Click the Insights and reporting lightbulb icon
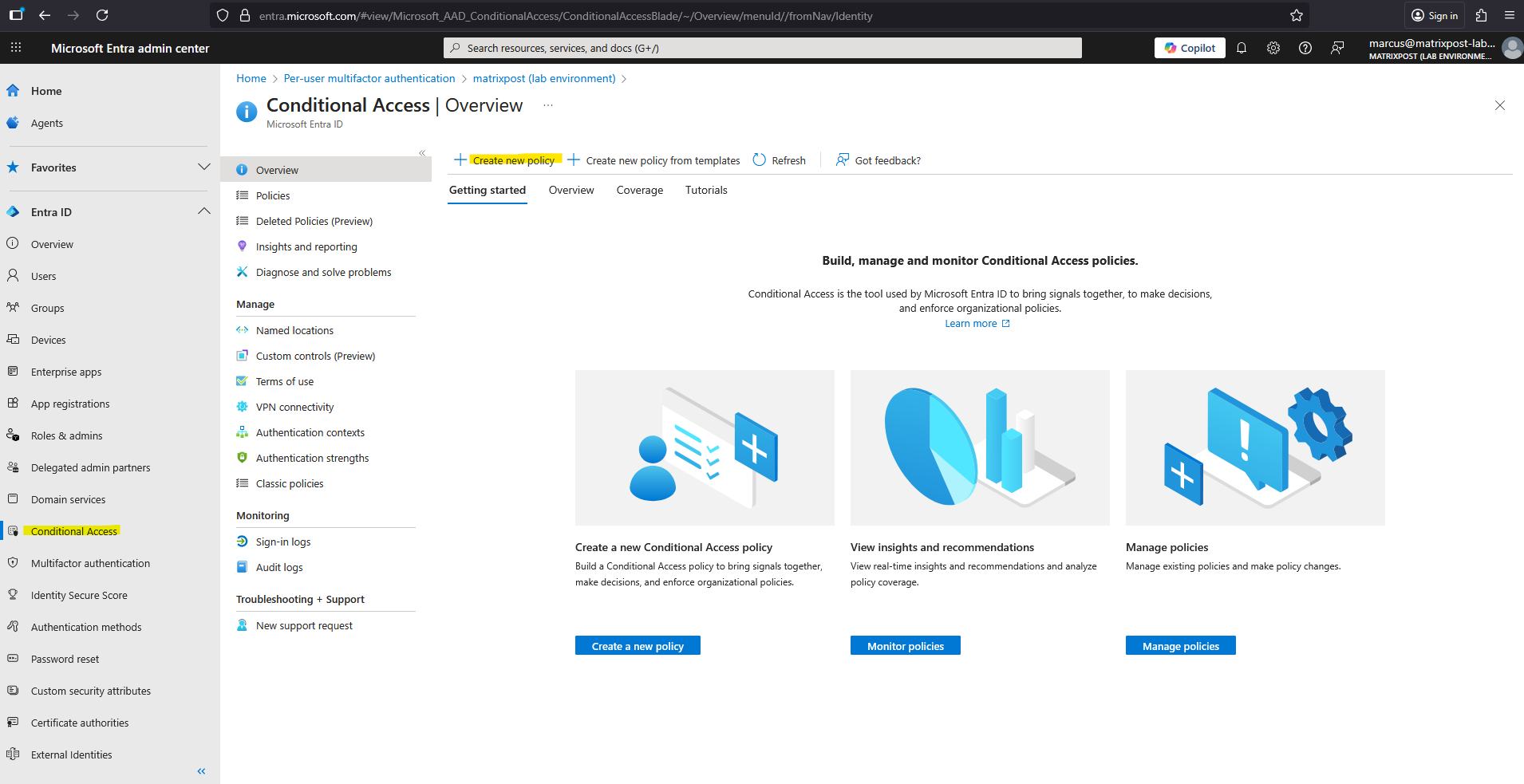This screenshot has height=784, width=1524. pos(243,246)
